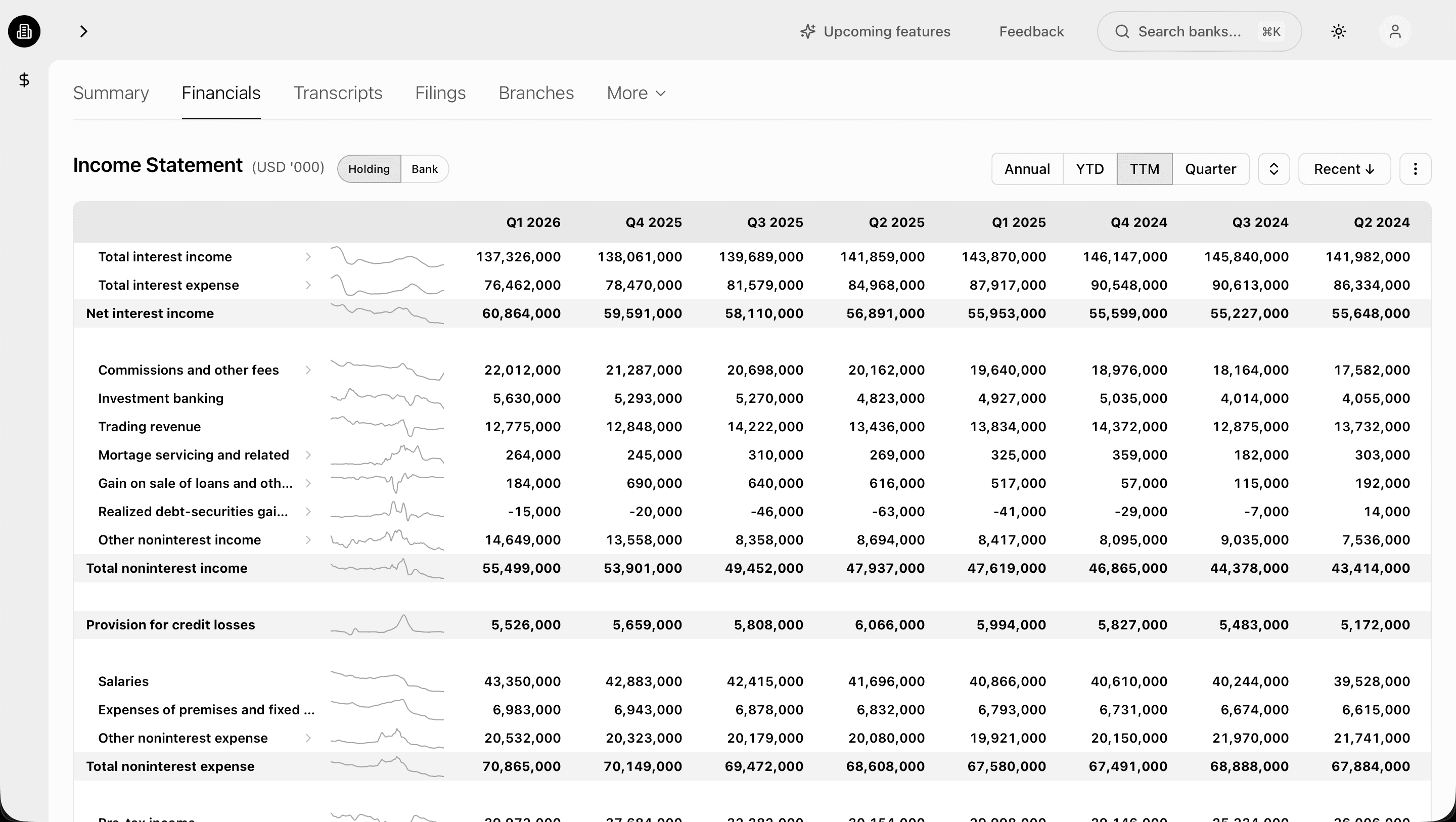Screen dimensions: 1456x822
Task: Click the Income Statement heading
Action: click(158, 165)
